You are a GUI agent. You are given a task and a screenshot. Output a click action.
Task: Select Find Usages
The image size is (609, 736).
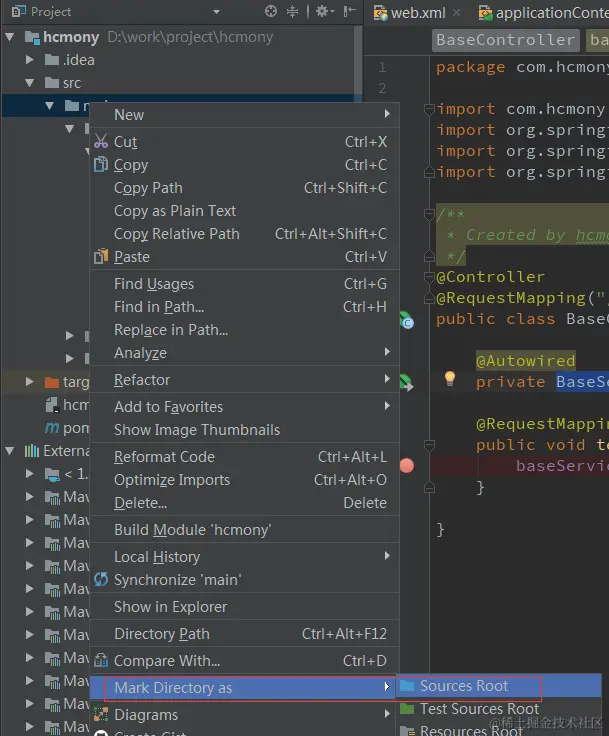(x=245, y=284)
